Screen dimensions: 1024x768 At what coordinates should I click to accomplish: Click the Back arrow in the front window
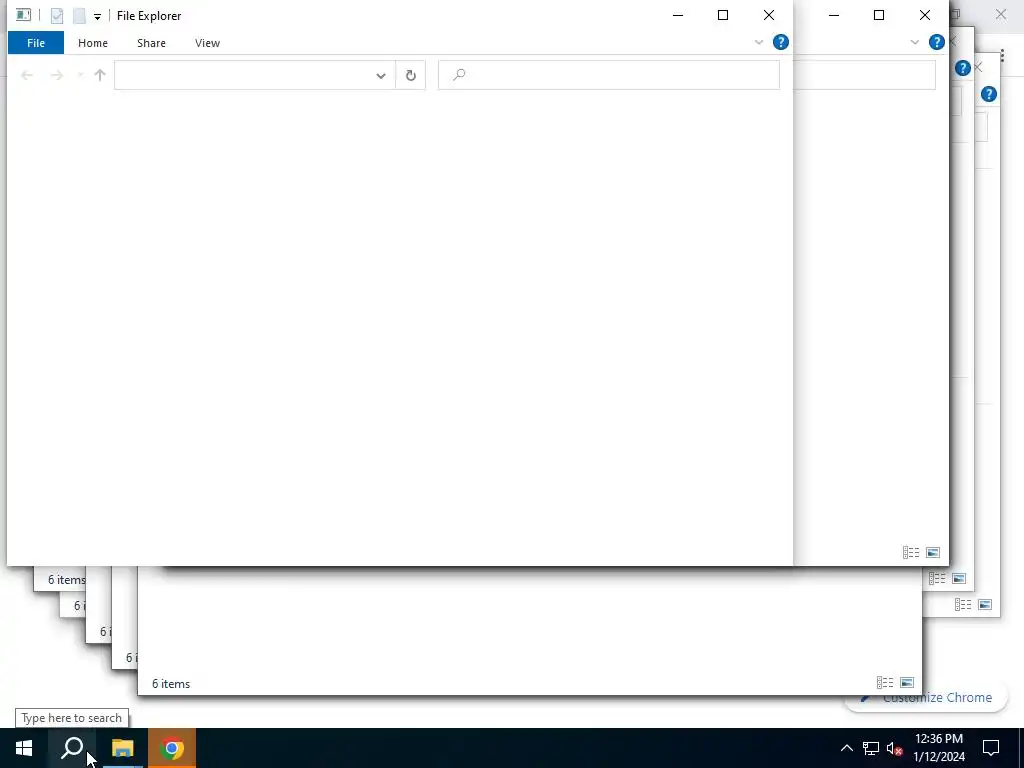point(27,75)
